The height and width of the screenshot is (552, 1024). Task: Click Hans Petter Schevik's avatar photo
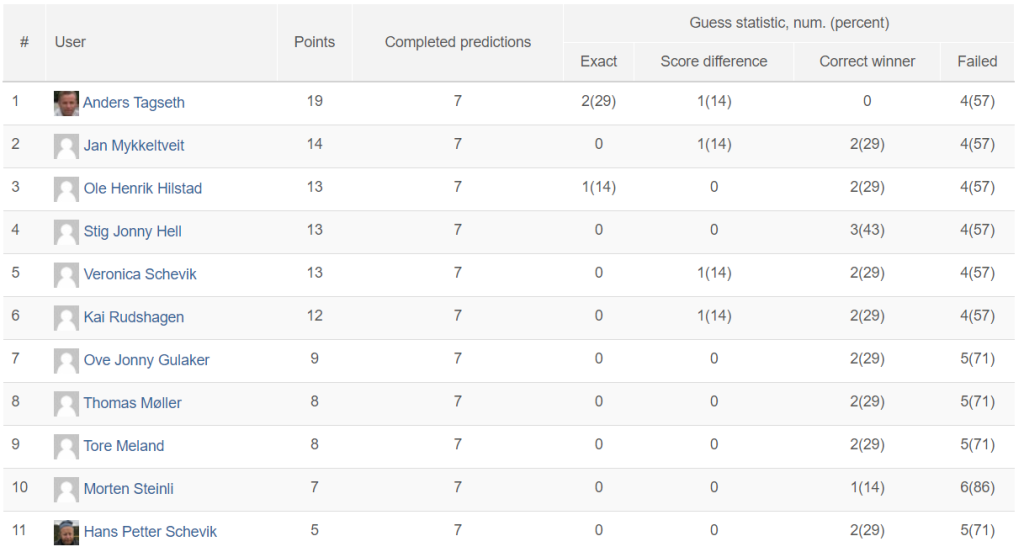tap(66, 532)
